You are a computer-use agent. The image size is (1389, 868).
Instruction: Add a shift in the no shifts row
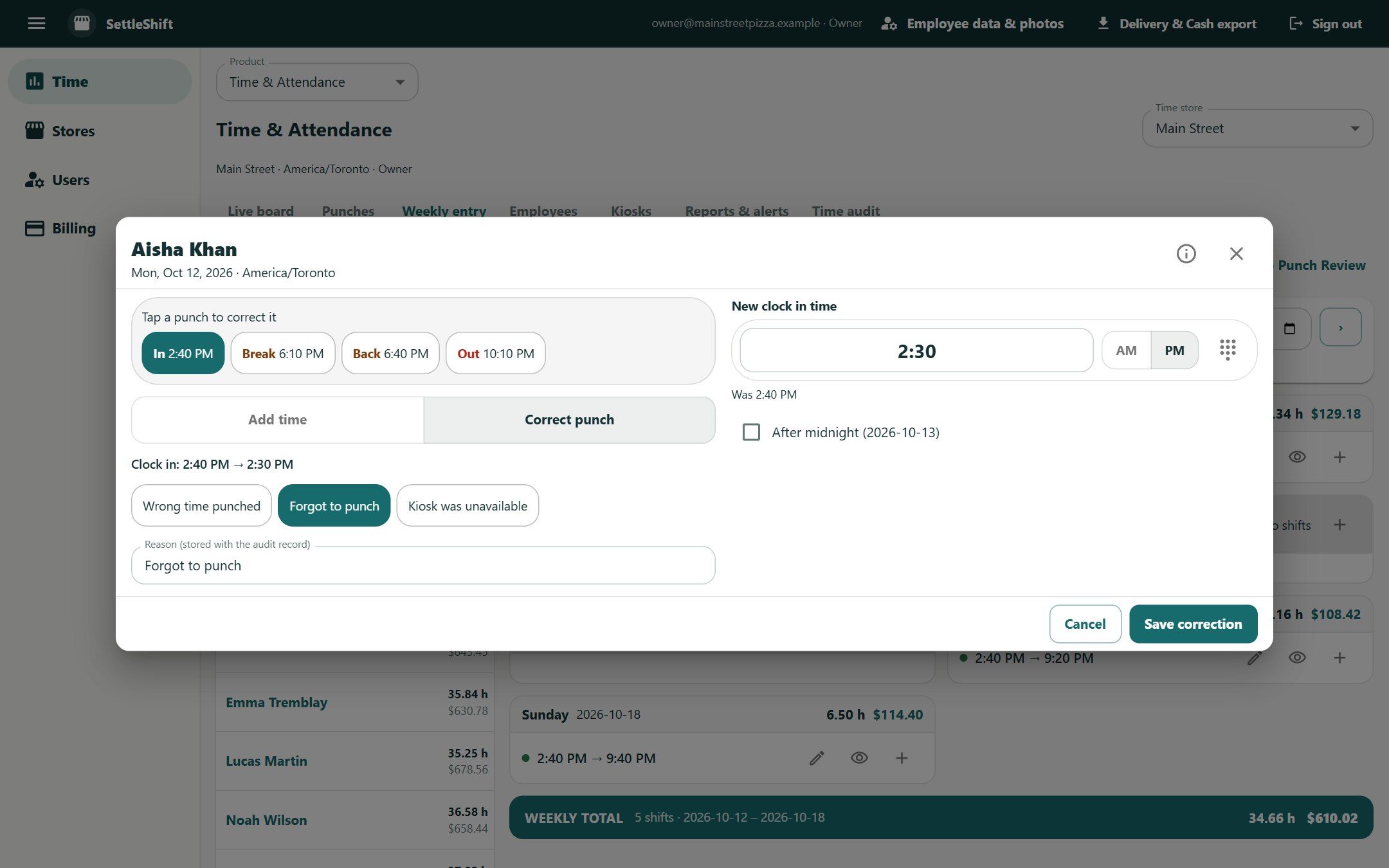[x=1339, y=525]
